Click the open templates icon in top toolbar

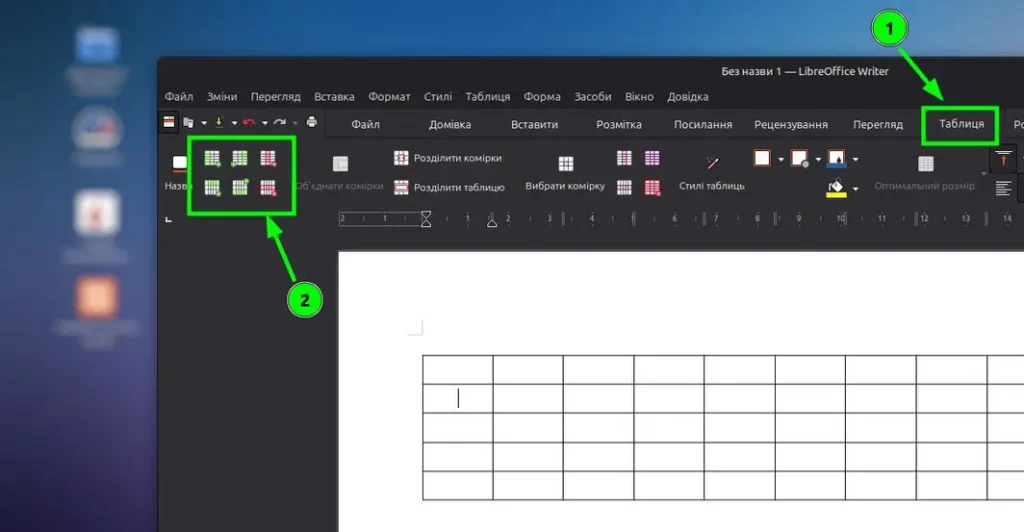[x=189, y=122]
